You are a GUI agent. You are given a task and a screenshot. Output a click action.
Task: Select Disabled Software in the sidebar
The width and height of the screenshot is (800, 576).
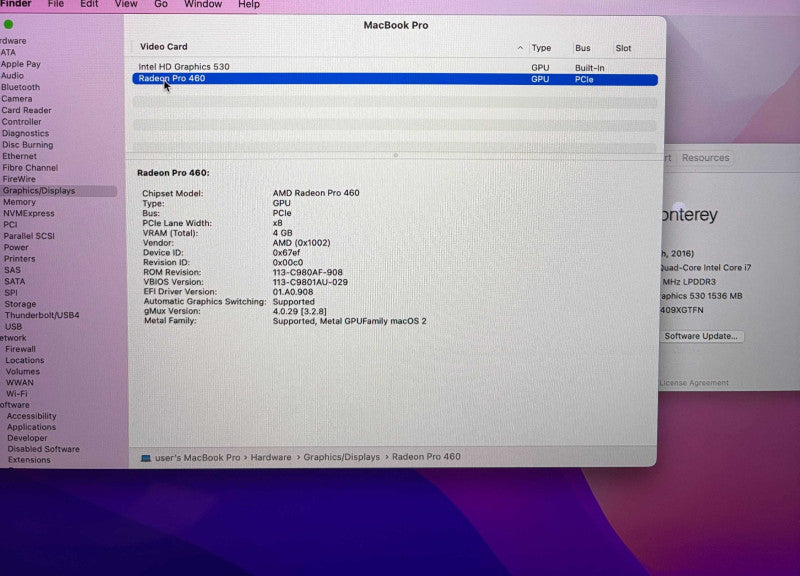[43, 449]
